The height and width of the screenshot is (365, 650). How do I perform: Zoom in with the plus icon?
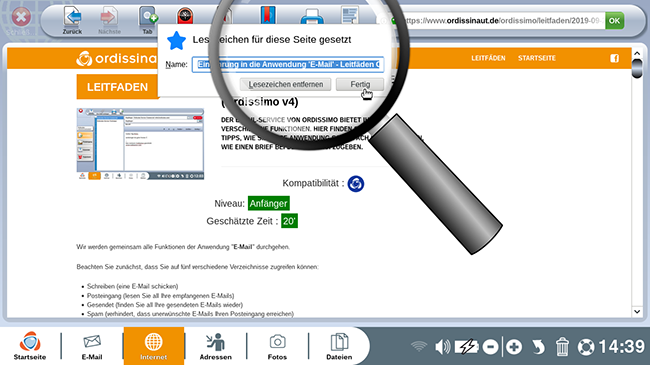tap(514, 347)
